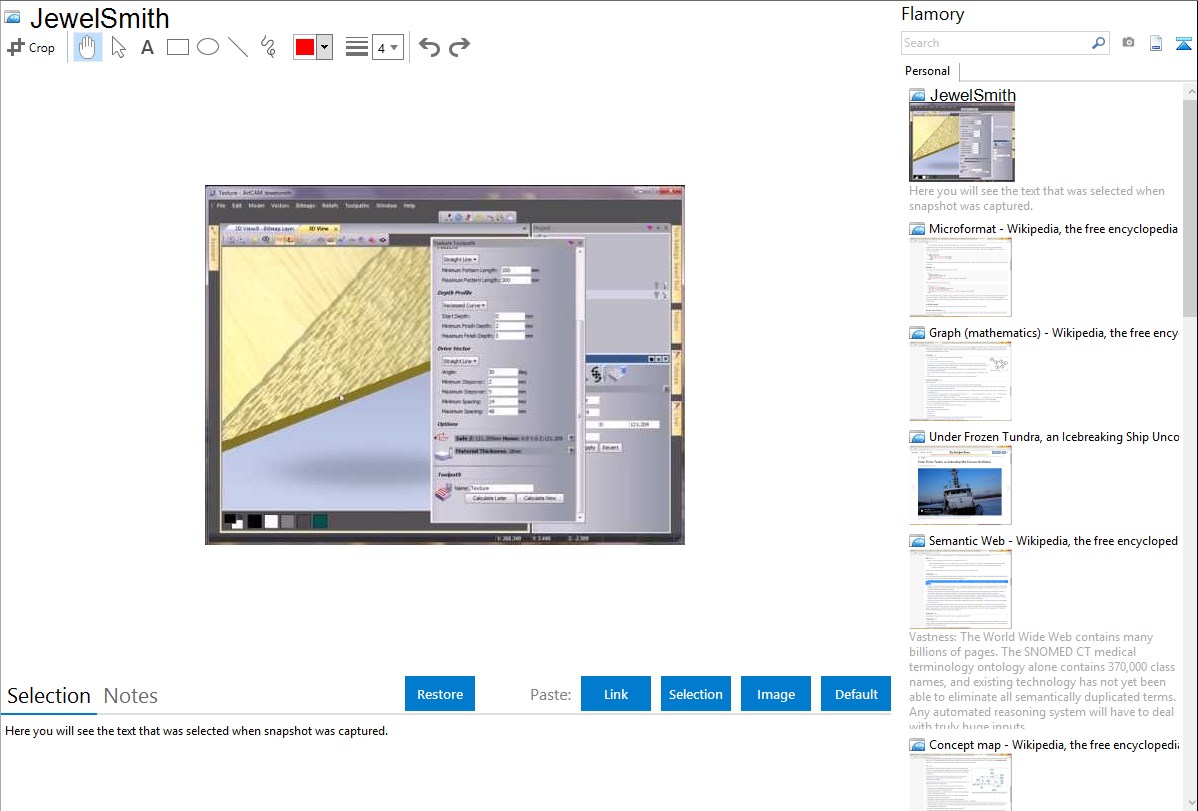Screen dimensions: 1198x811
Task: Click the main JewelSmith snapshot preview image
Action: point(445,365)
